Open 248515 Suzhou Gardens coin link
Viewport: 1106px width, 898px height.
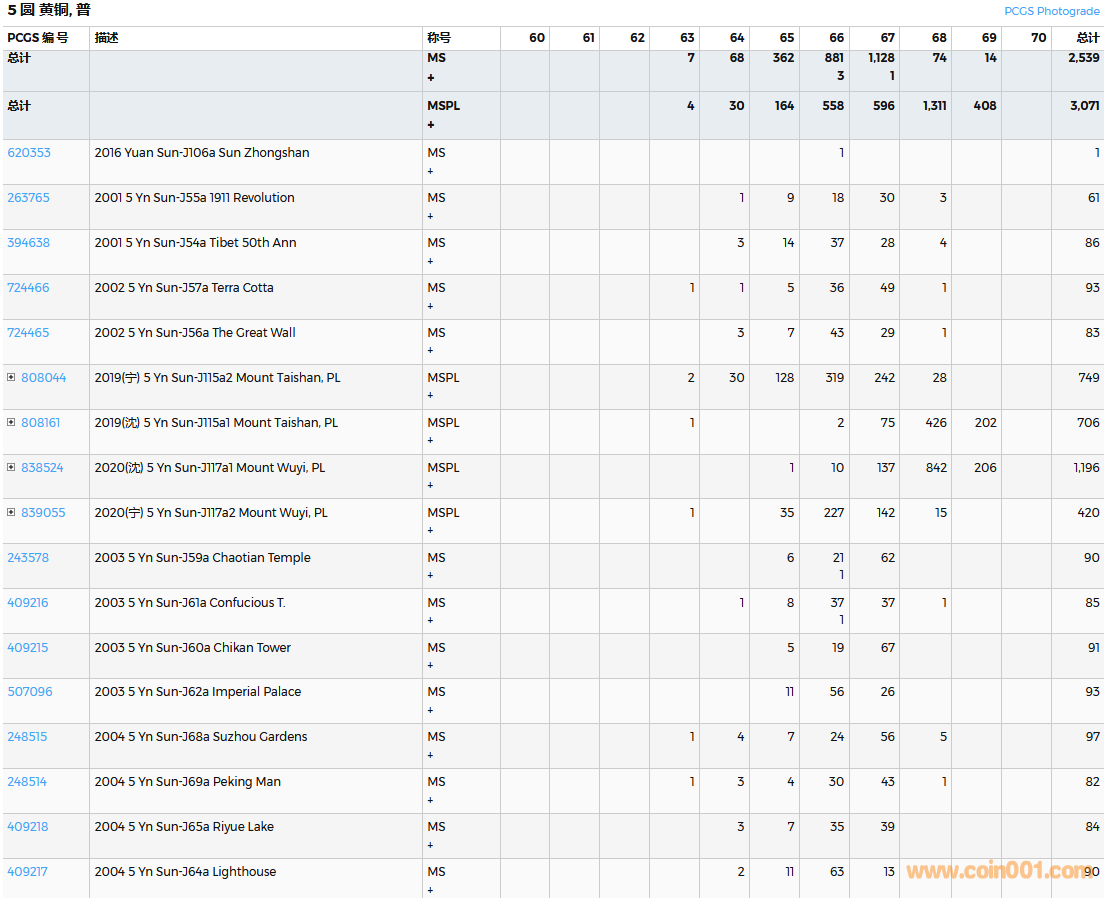click(27, 737)
